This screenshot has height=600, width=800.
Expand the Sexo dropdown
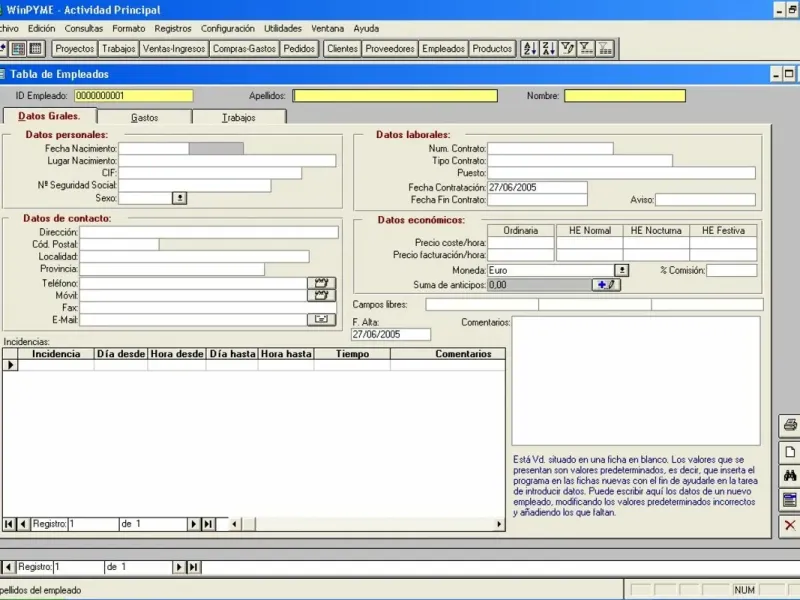point(179,198)
